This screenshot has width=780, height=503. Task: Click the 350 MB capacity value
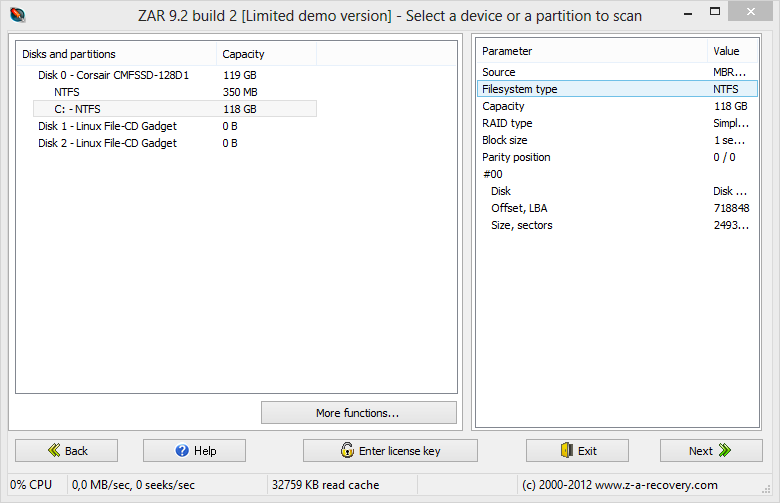point(240,92)
